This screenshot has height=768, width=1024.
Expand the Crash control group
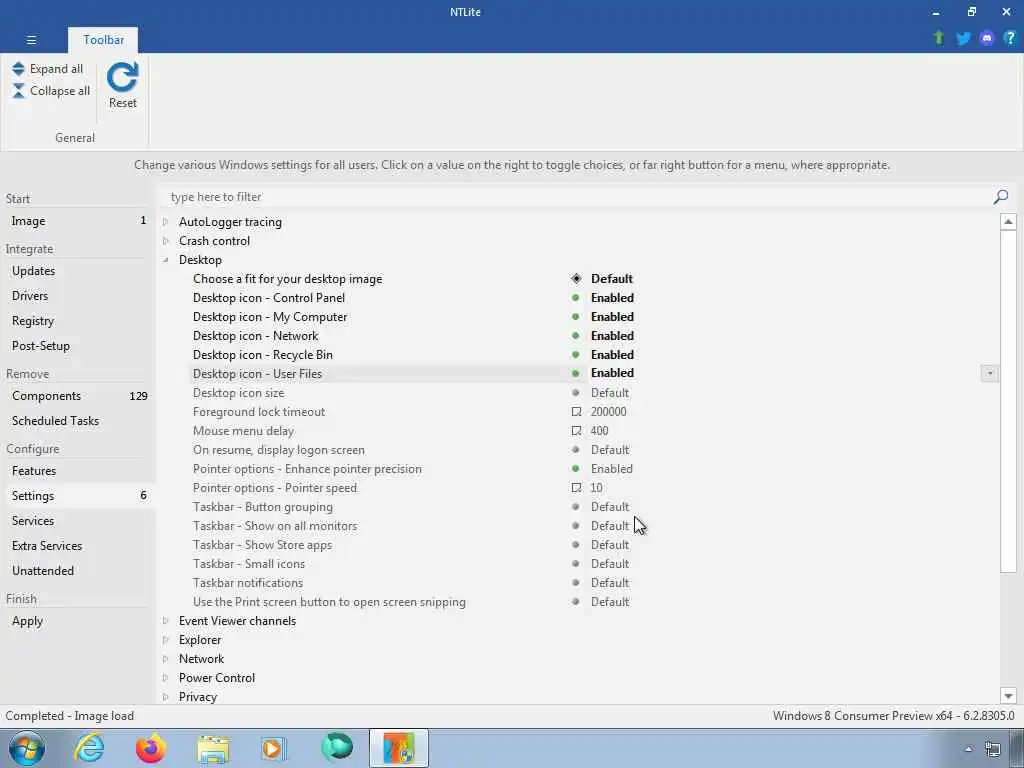(x=166, y=241)
